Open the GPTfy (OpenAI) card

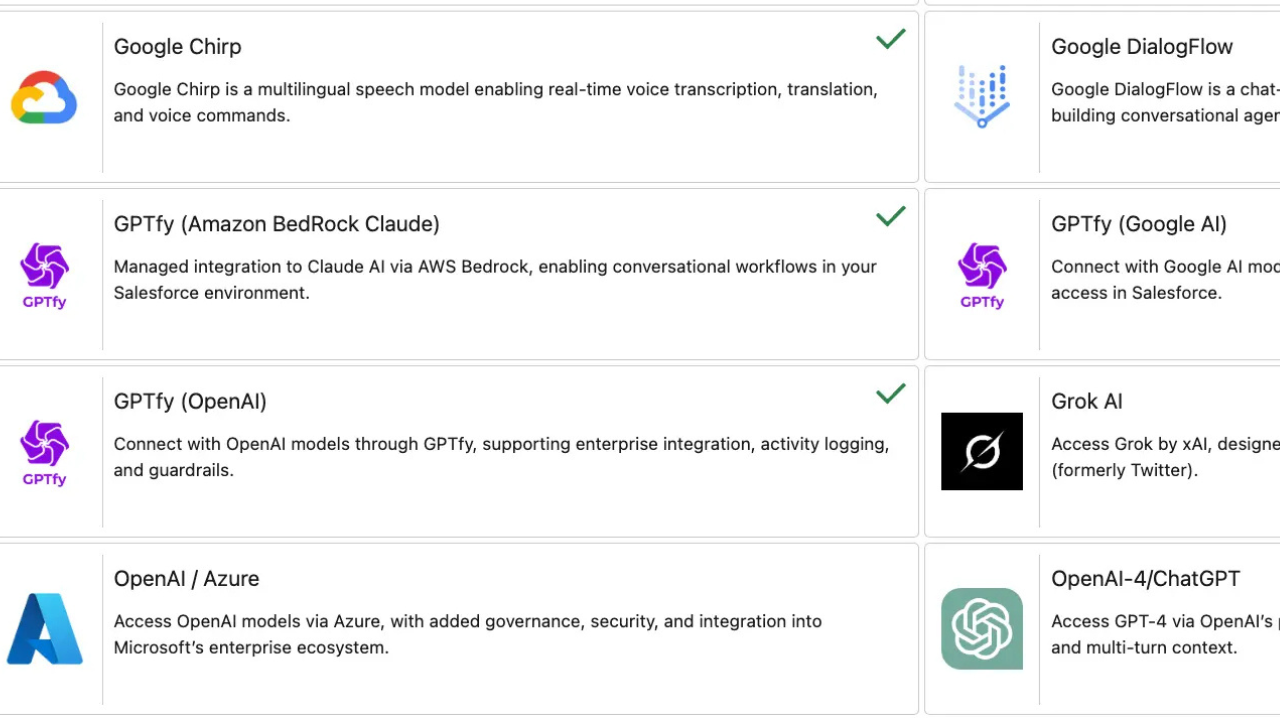(190, 401)
